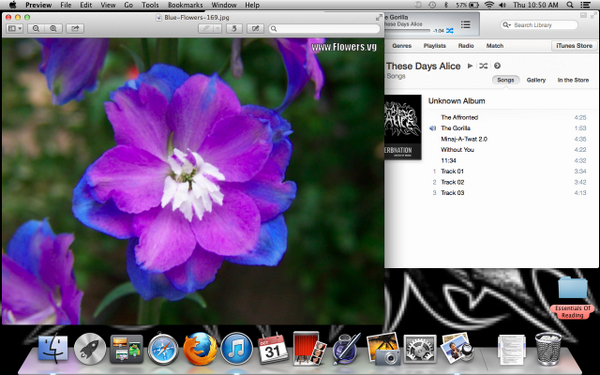Viewport: 600px width, 375px height.
Task: Switch to Genres tab in iTunes
Action: pyautogui.click(x=402, y=46)
